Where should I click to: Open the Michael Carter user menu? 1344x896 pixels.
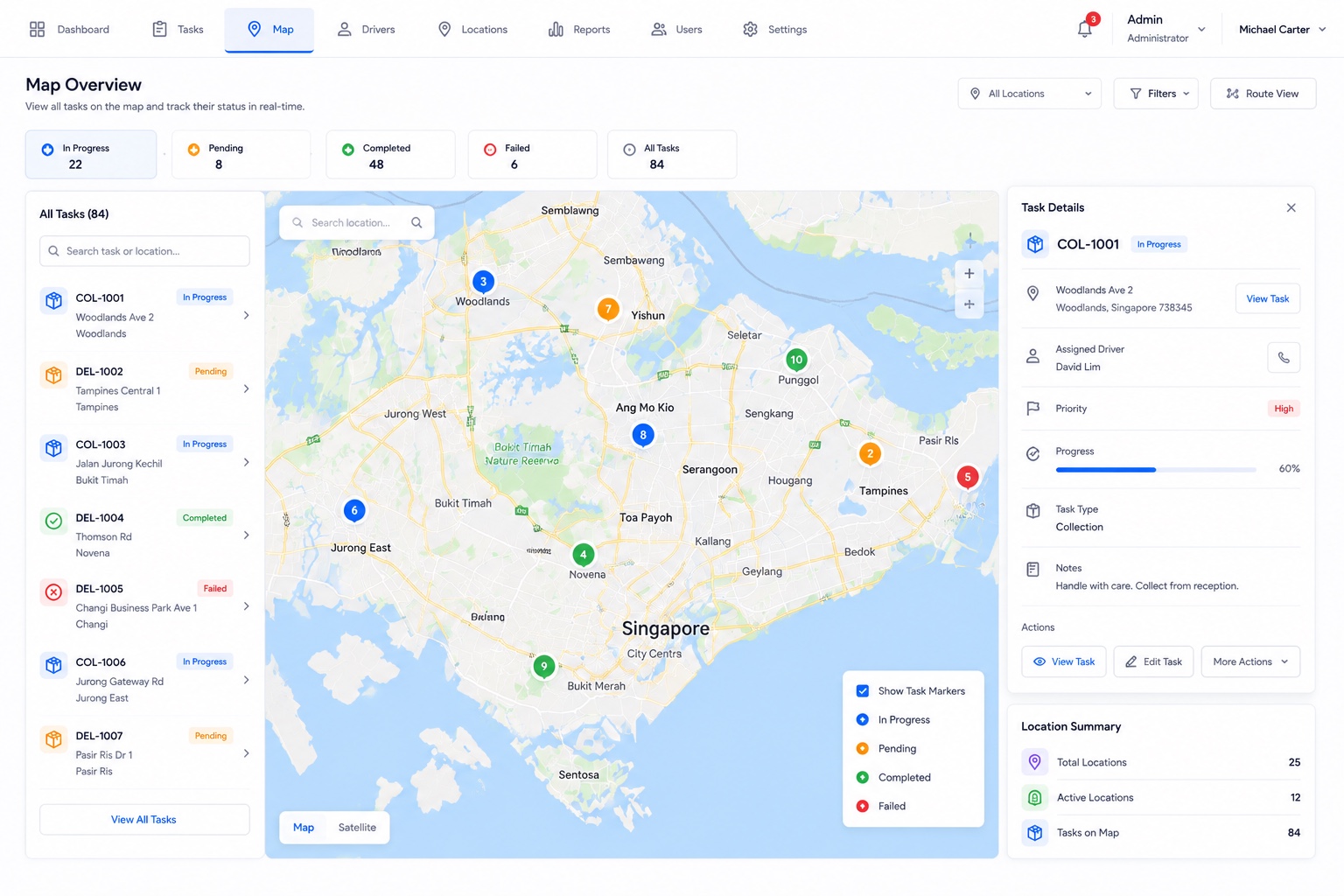pos(1282,30)
